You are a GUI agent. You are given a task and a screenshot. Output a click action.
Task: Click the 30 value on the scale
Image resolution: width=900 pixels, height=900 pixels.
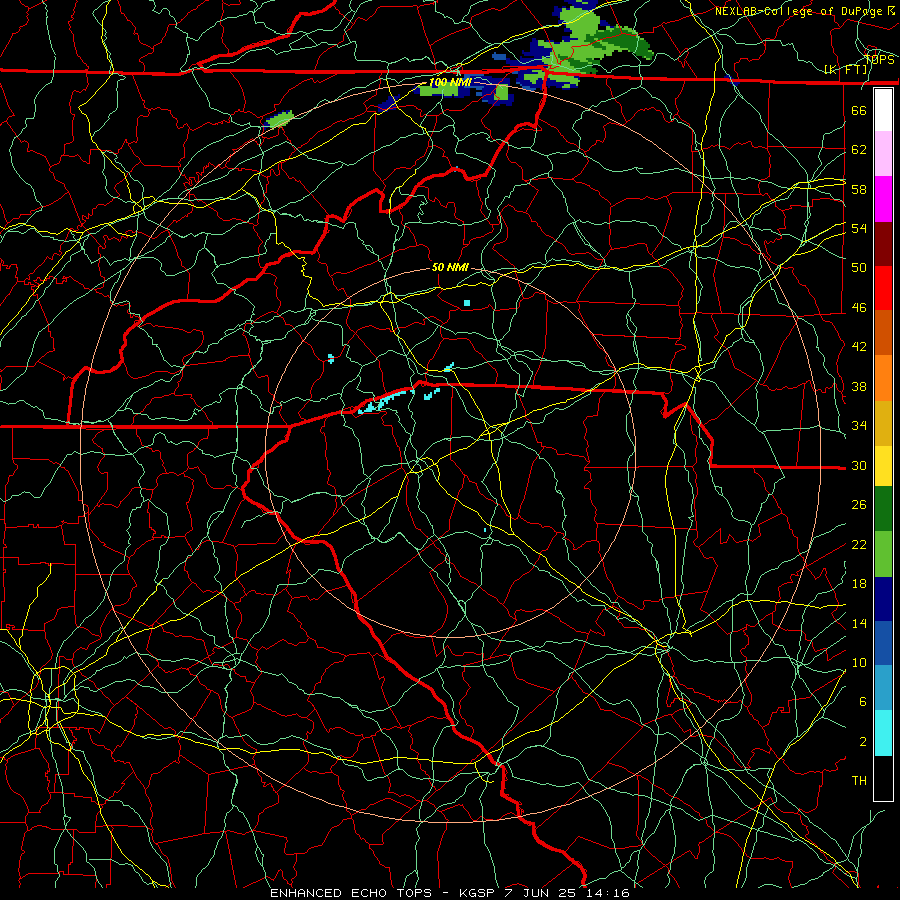click(x=859, y=465)
